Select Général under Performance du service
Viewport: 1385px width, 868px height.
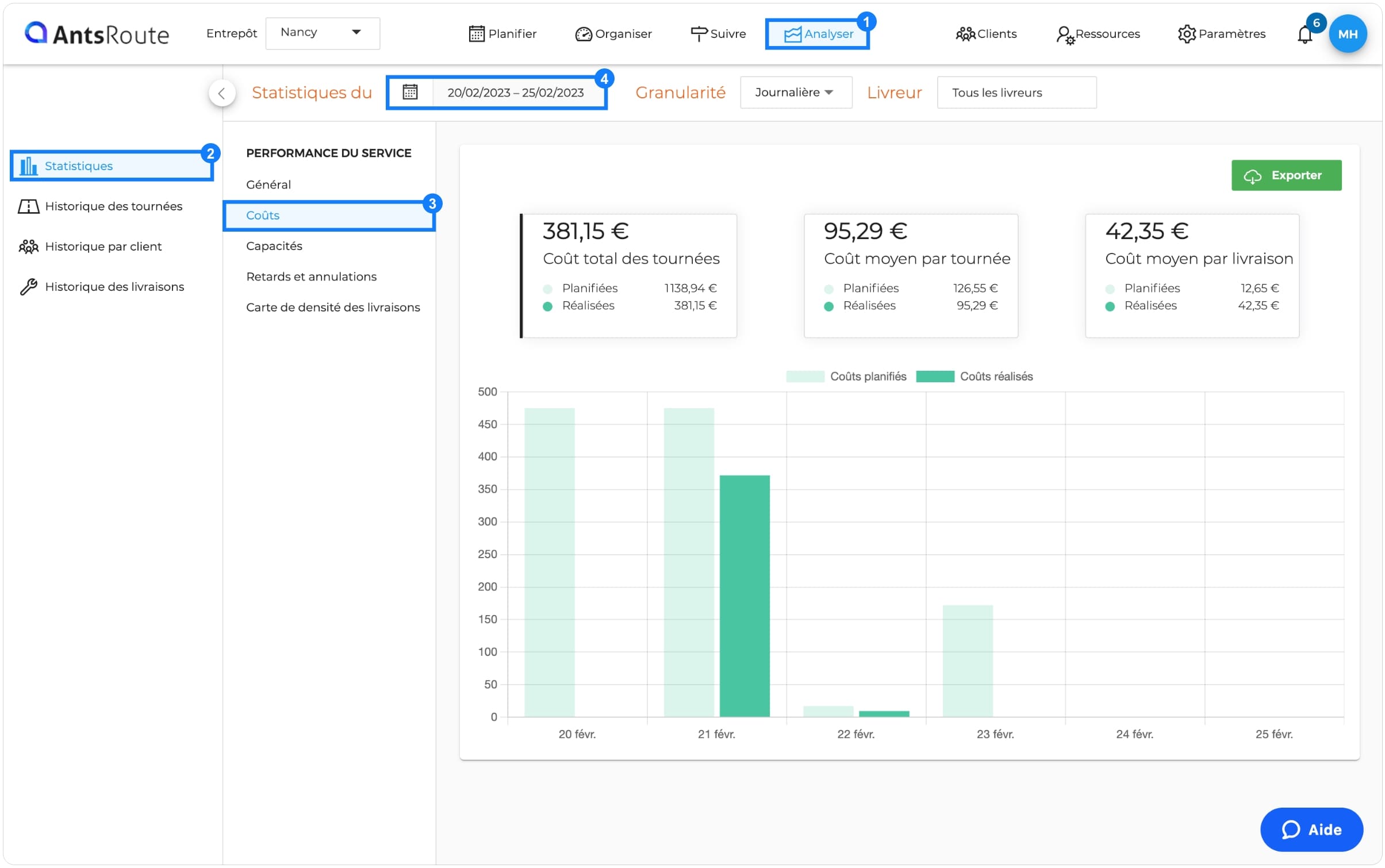click(268, 185)
